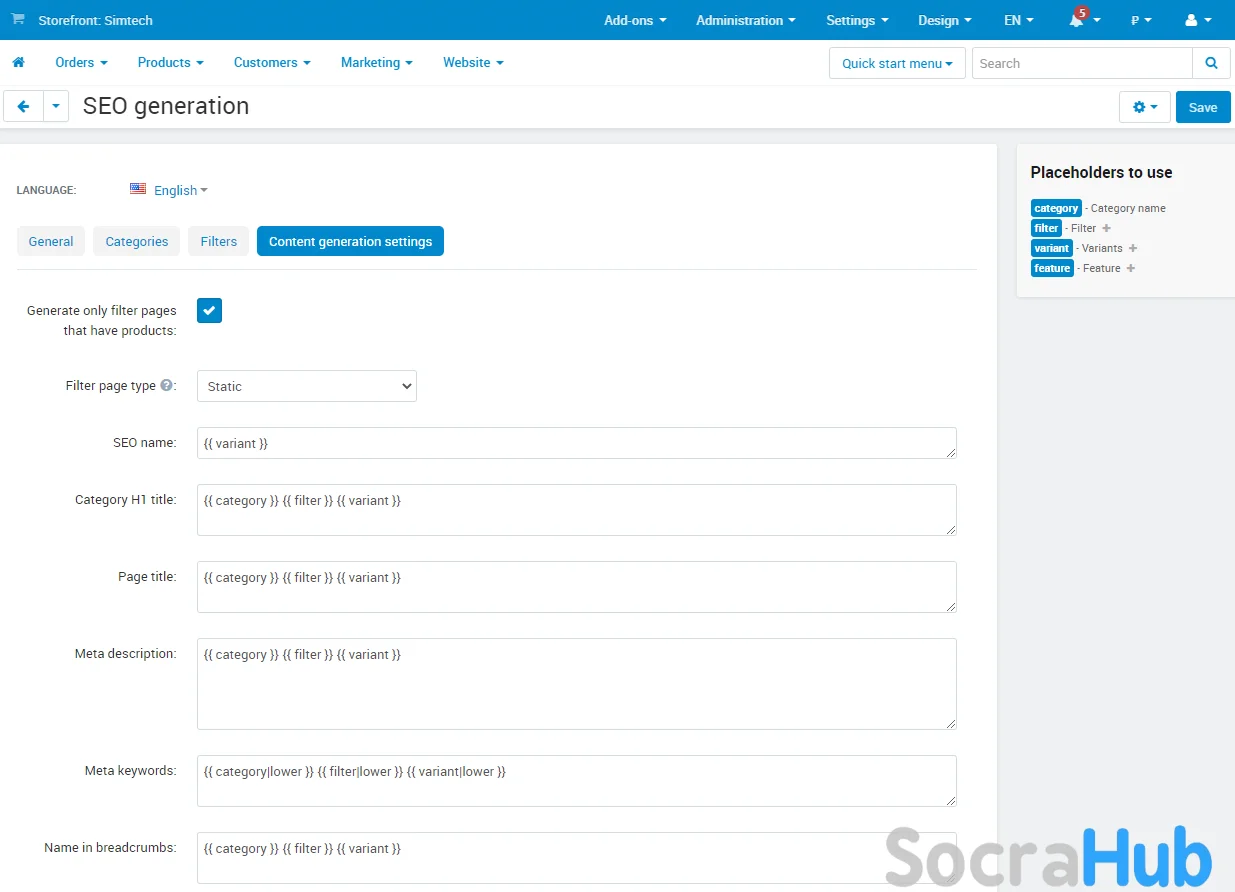Open the Quick start menu dropdown

tap(896, 63)
